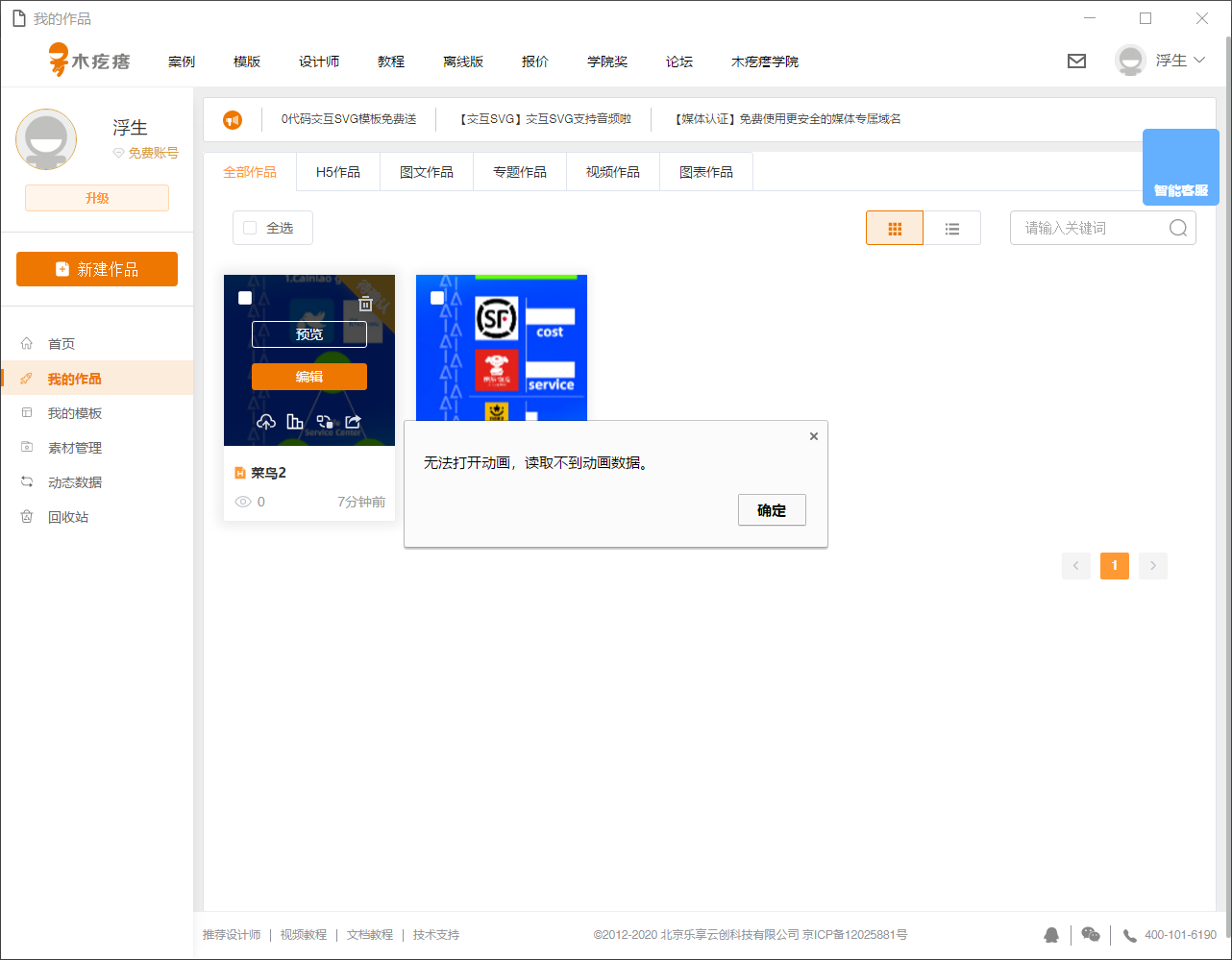1232x960 pixels.
Task: Open 报价 in top navigation
Action: [535, 62]
